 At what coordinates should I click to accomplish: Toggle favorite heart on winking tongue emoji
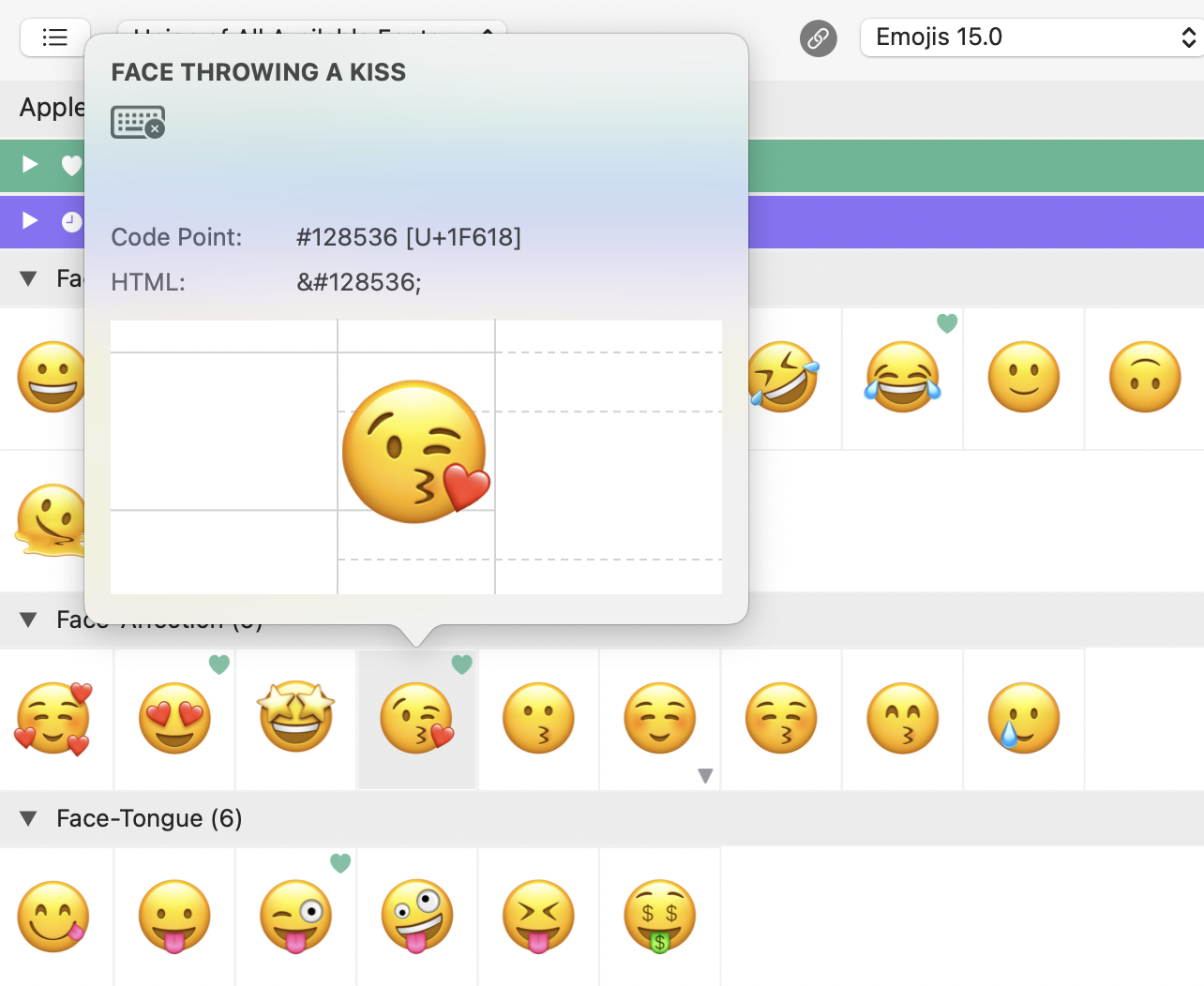pos(340,863)
